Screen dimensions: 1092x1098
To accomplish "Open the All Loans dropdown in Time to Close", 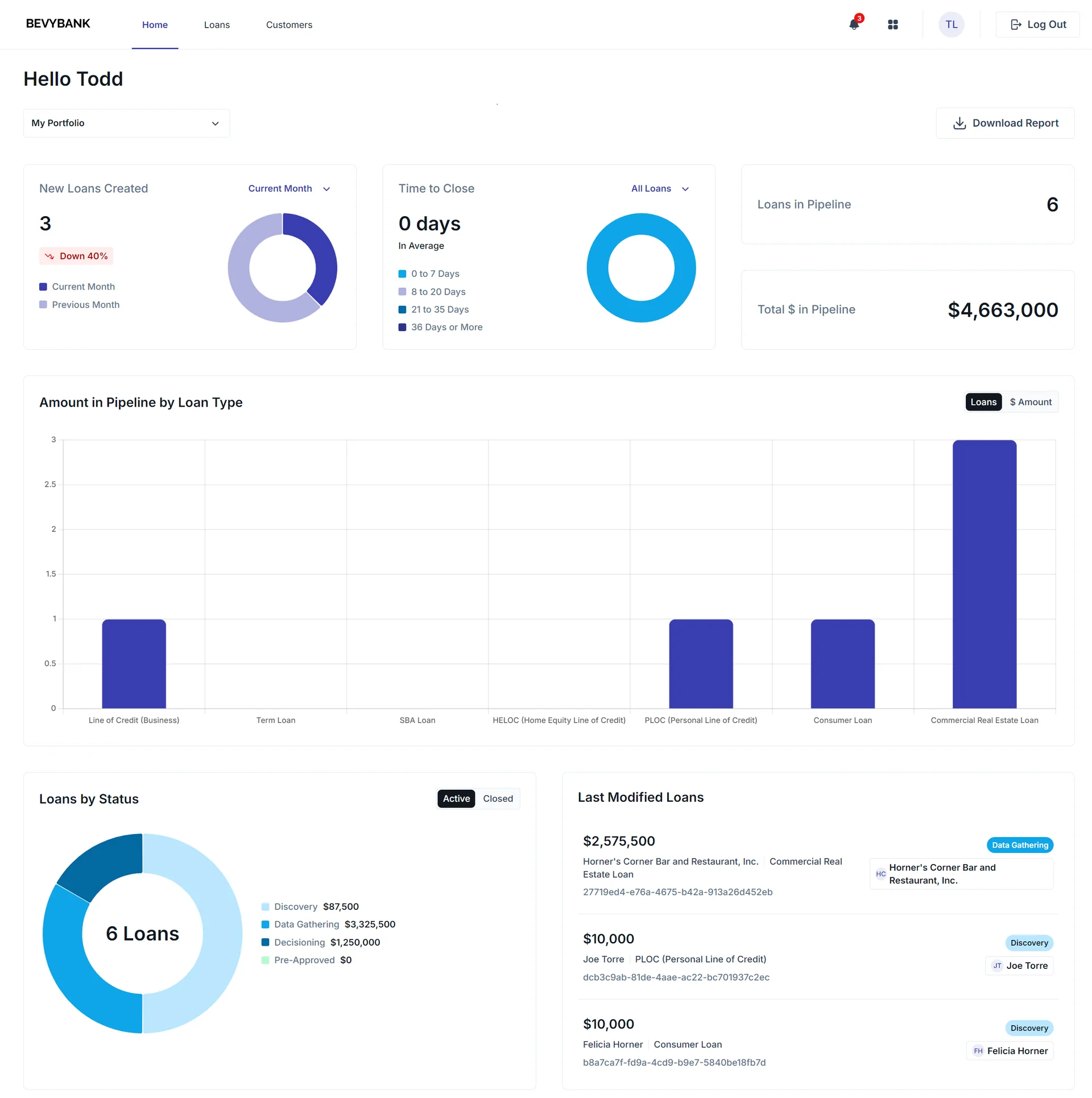I will [660, 188].
